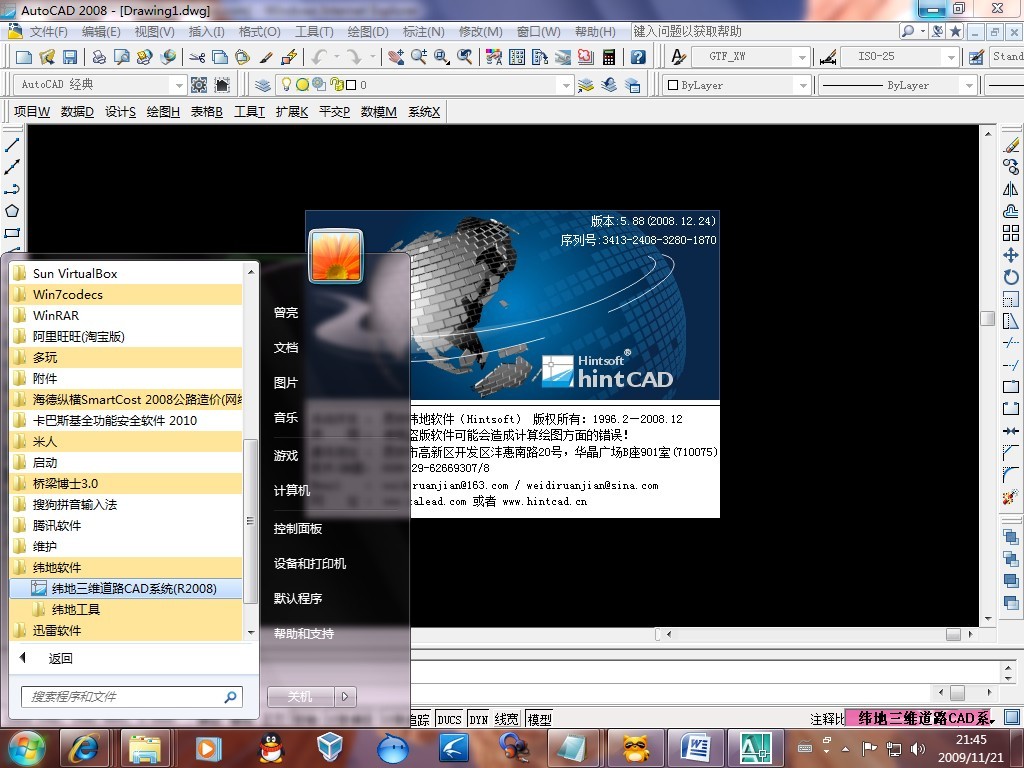
Task: Open 计算机 from Start menu
Action: (292, 490)
